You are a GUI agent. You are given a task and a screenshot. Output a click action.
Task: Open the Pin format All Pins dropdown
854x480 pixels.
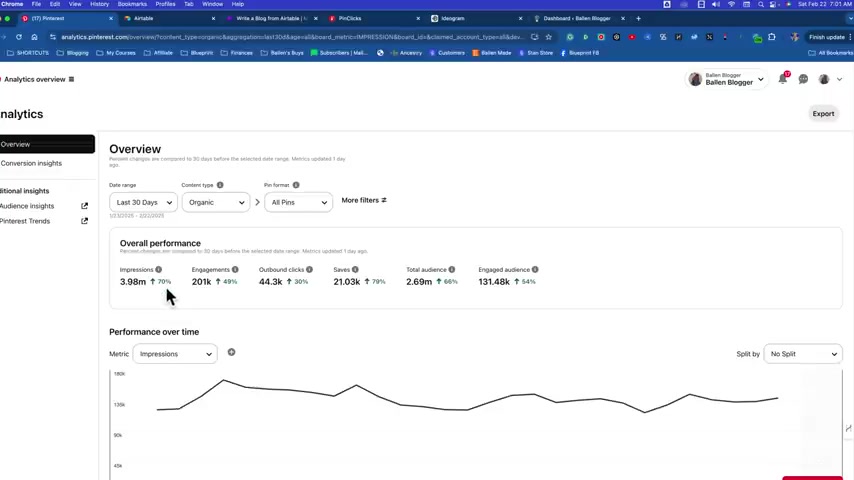[298, 202]
